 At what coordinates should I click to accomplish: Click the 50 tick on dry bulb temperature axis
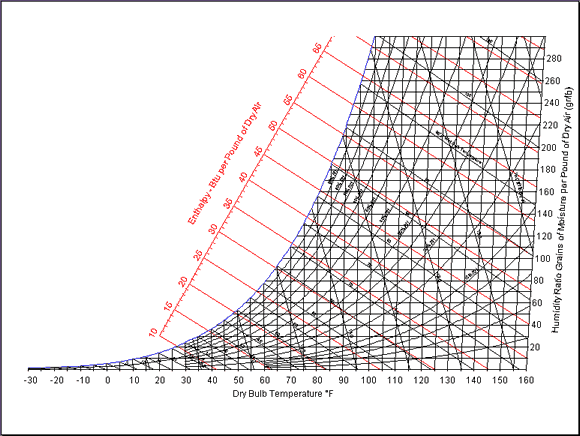click(x=239, y=380)
